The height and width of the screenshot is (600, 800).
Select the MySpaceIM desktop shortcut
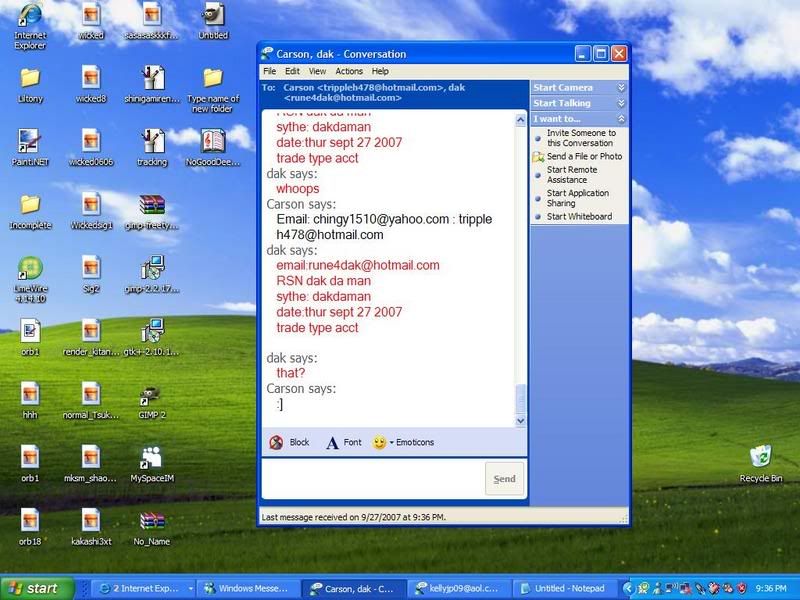click(x=152, y=464)
